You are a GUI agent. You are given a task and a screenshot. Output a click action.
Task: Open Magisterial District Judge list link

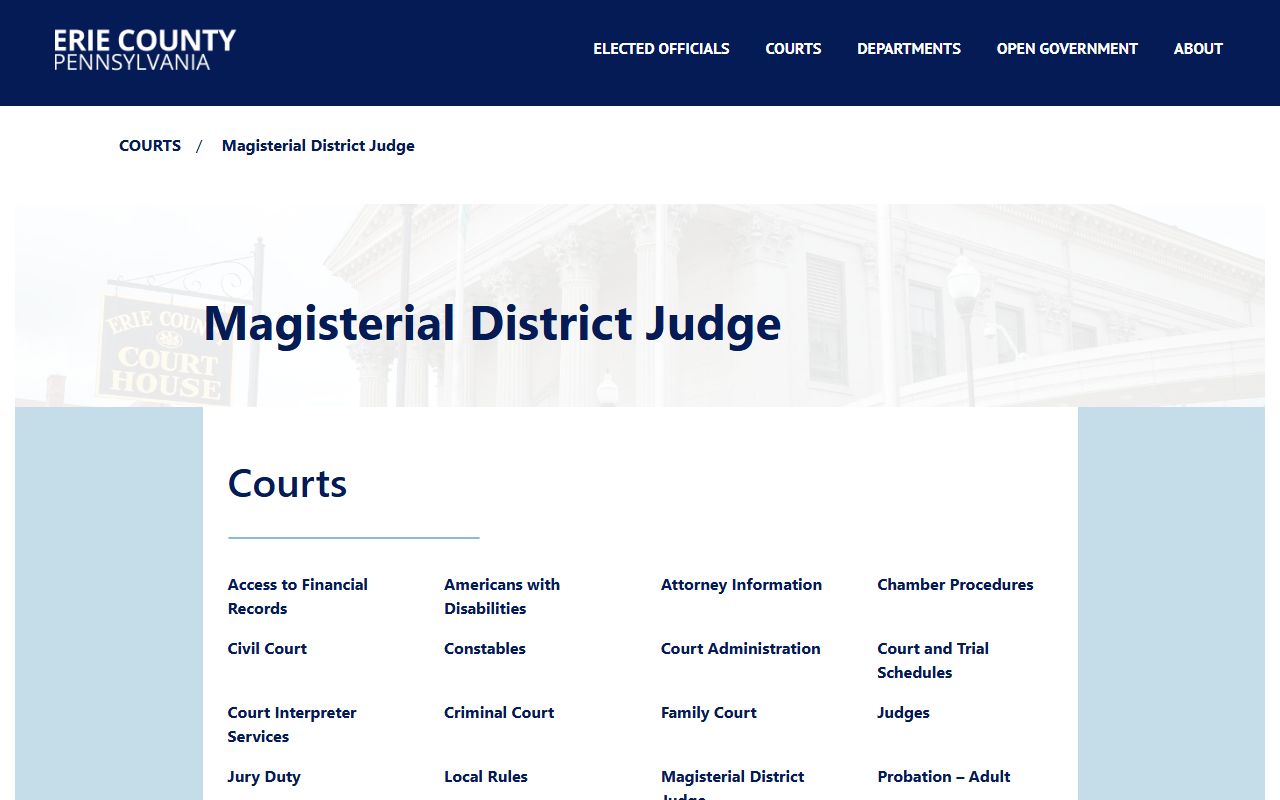(733, 786)
